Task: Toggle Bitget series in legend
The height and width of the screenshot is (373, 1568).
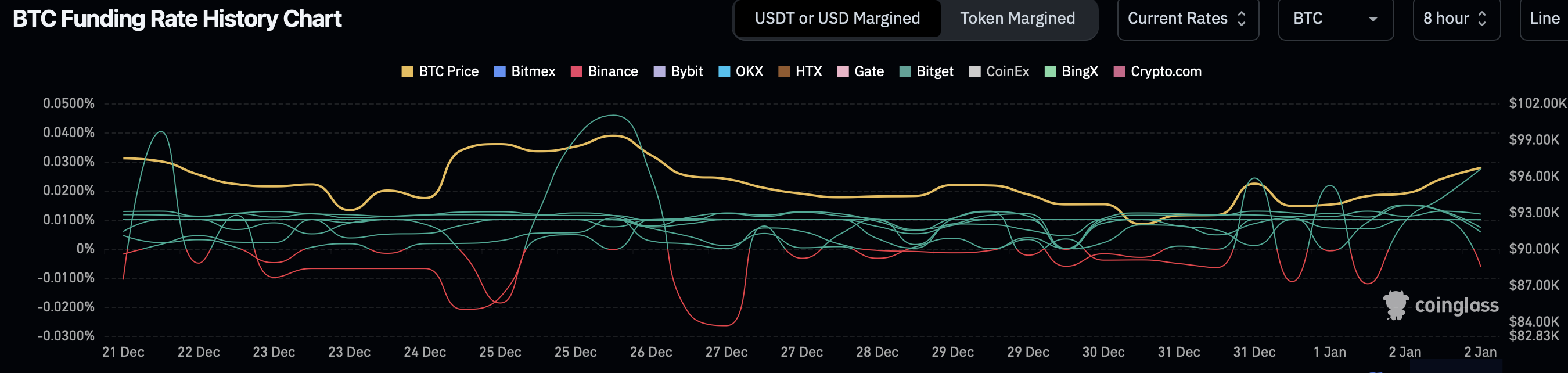Action: [926, 71]
